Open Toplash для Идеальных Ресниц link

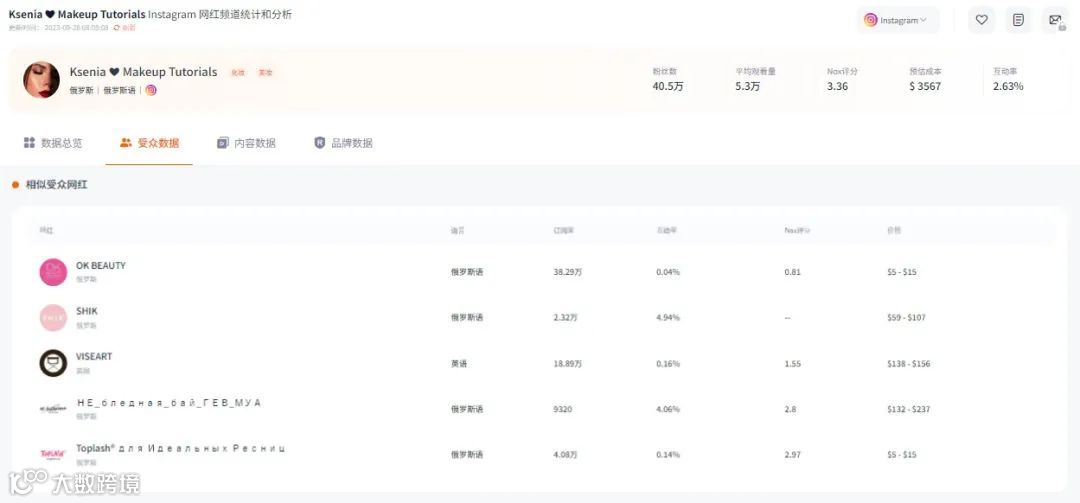180,448
